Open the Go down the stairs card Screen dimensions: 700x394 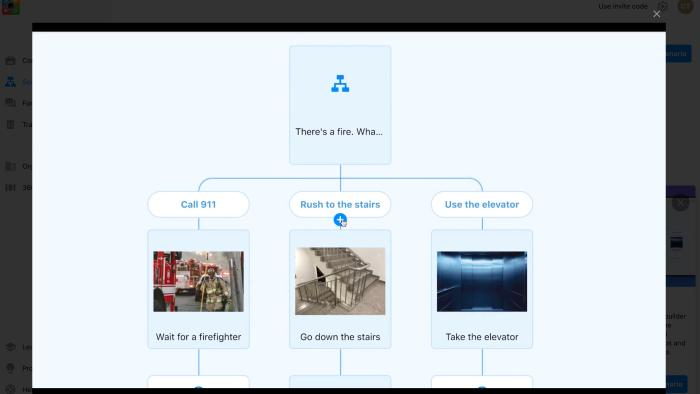(340, 289)
